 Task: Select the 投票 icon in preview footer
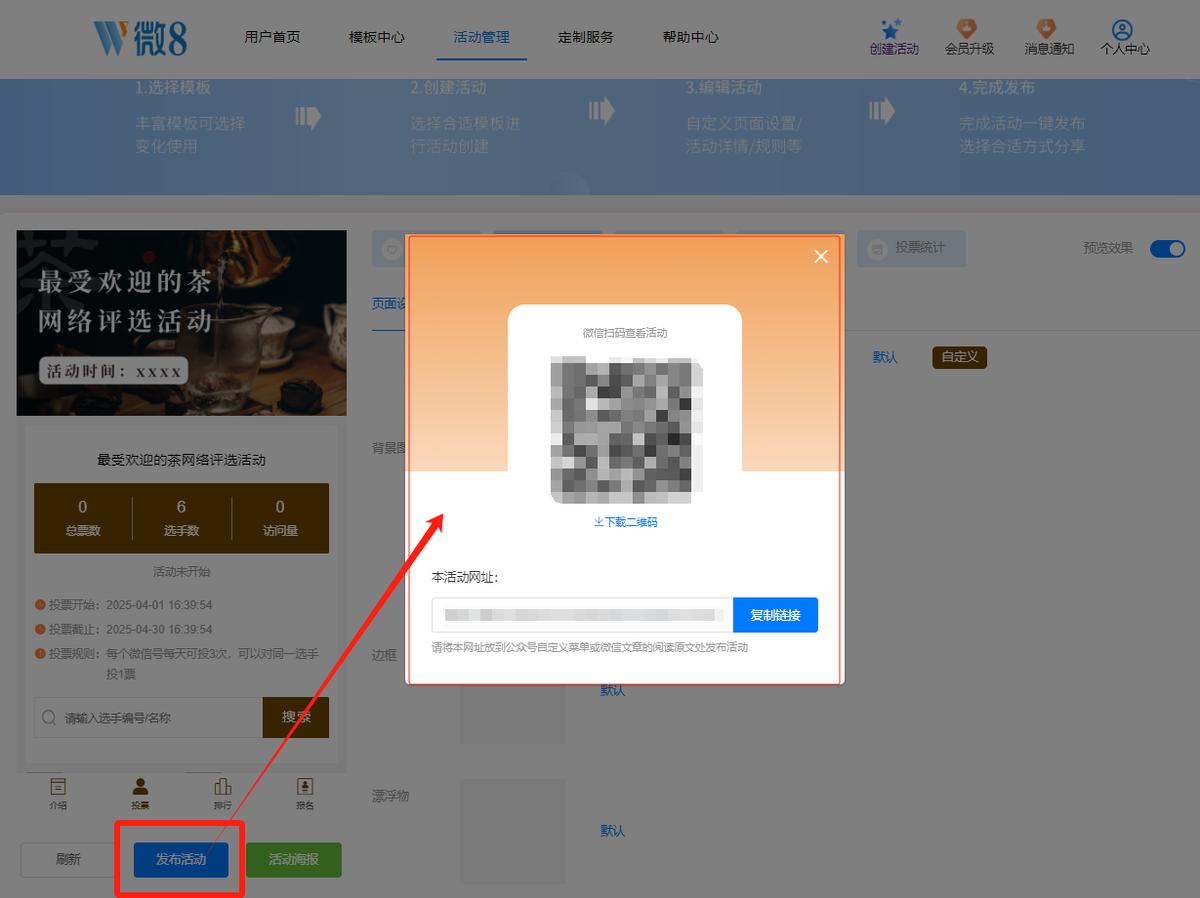(x=141, y=787)
